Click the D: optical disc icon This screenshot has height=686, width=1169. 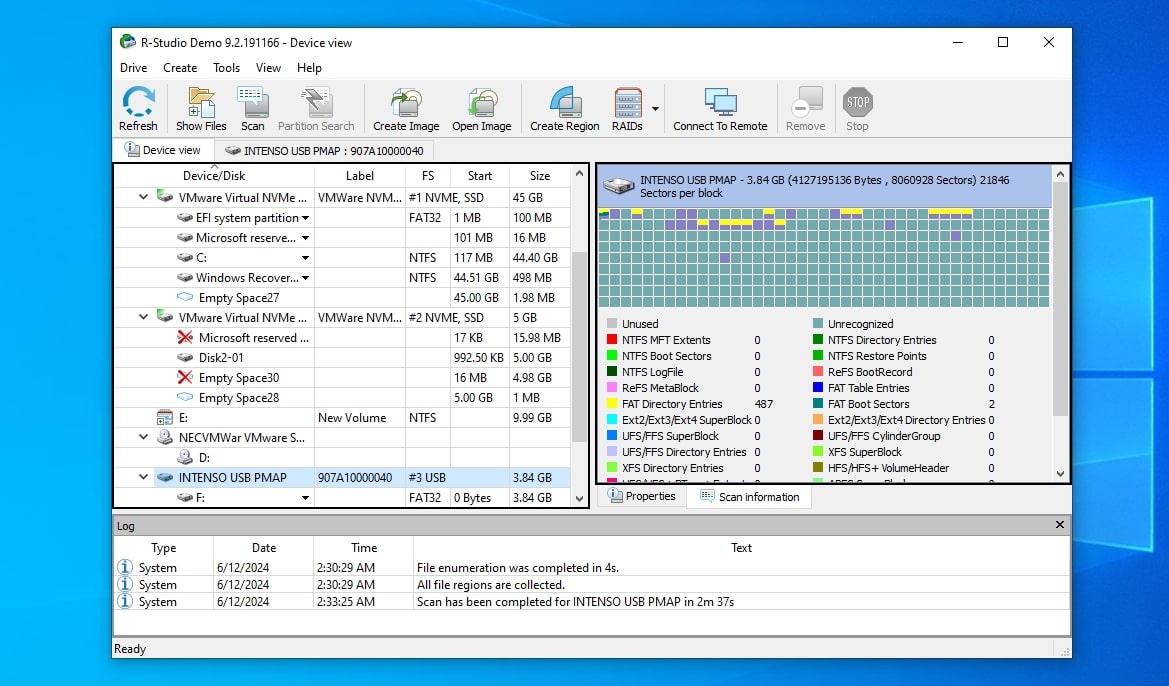(x=185, y=457)
